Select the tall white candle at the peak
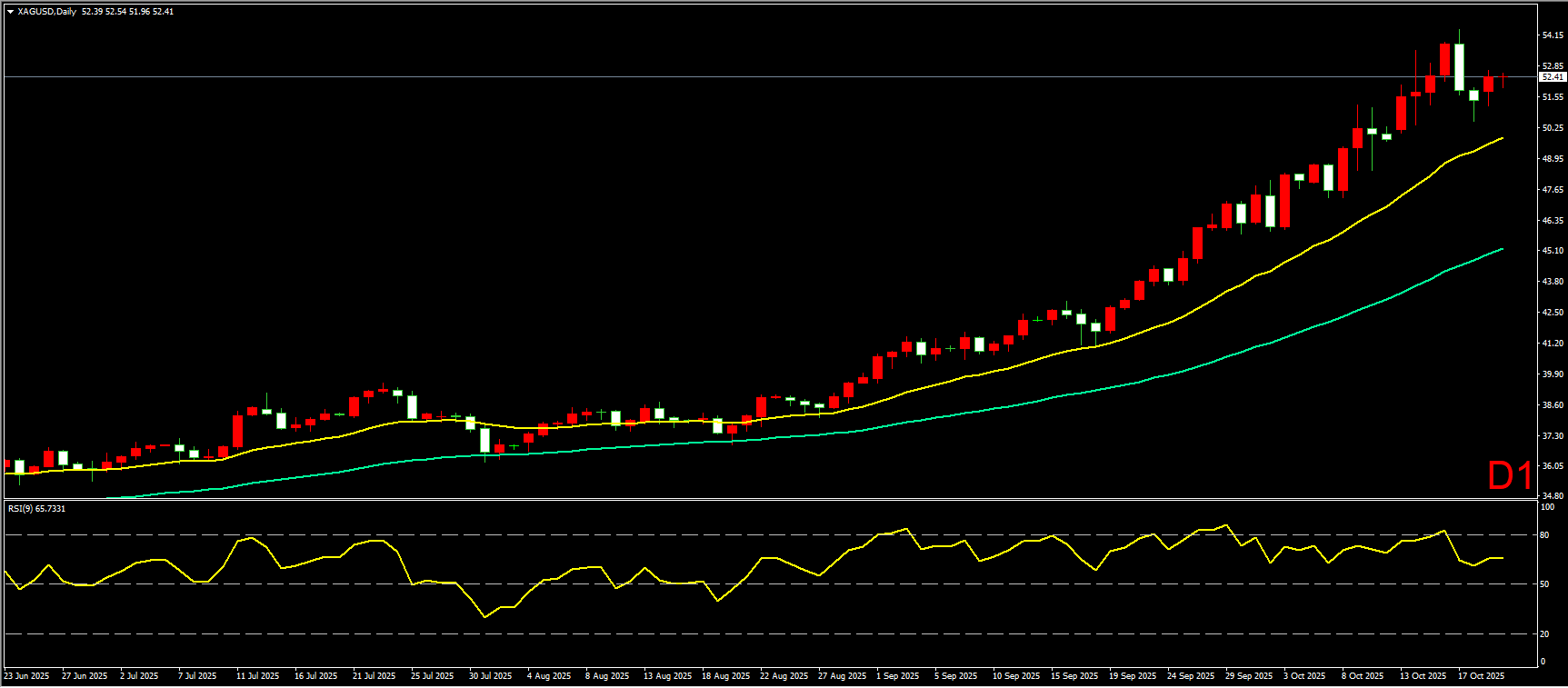Image resolution: width=1568 pixels, height=688 pixels. [1459, 66]
